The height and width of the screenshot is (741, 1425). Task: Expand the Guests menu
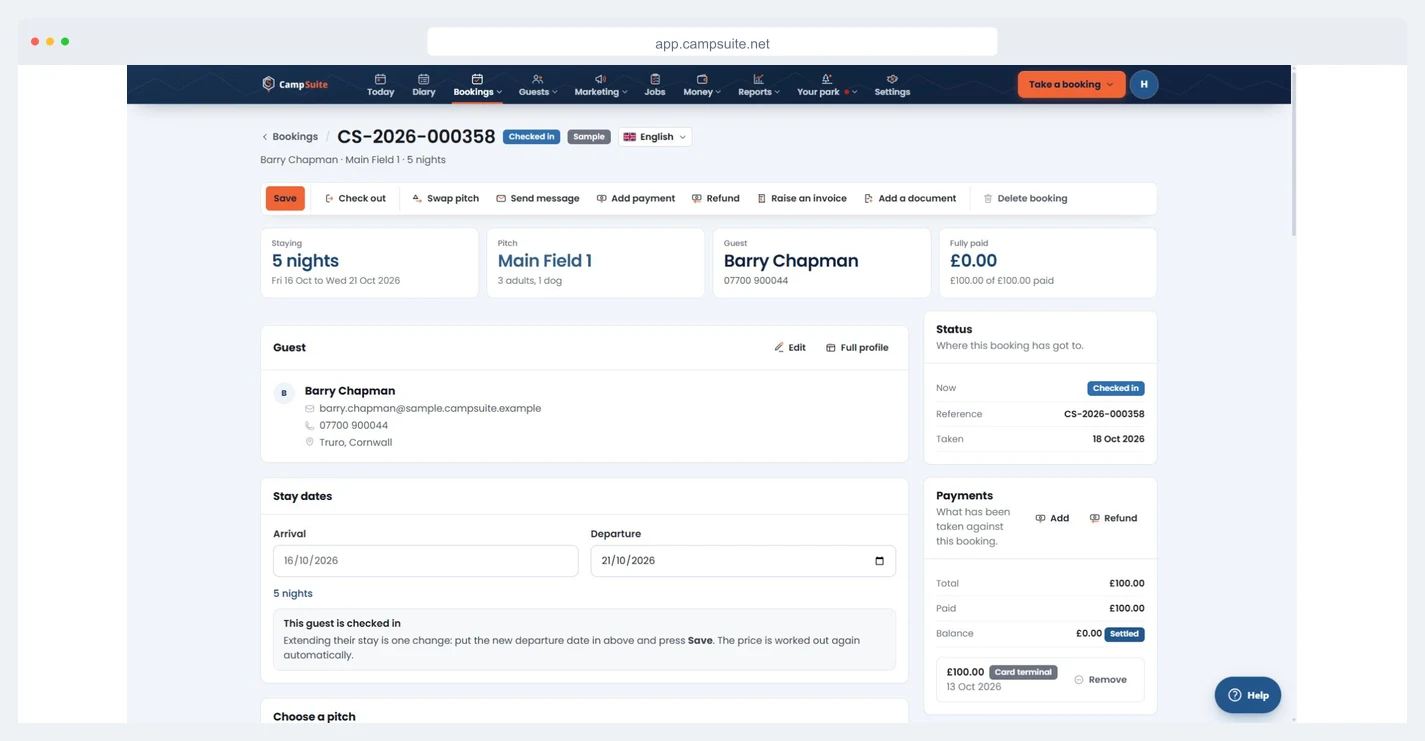coord(538,85)
